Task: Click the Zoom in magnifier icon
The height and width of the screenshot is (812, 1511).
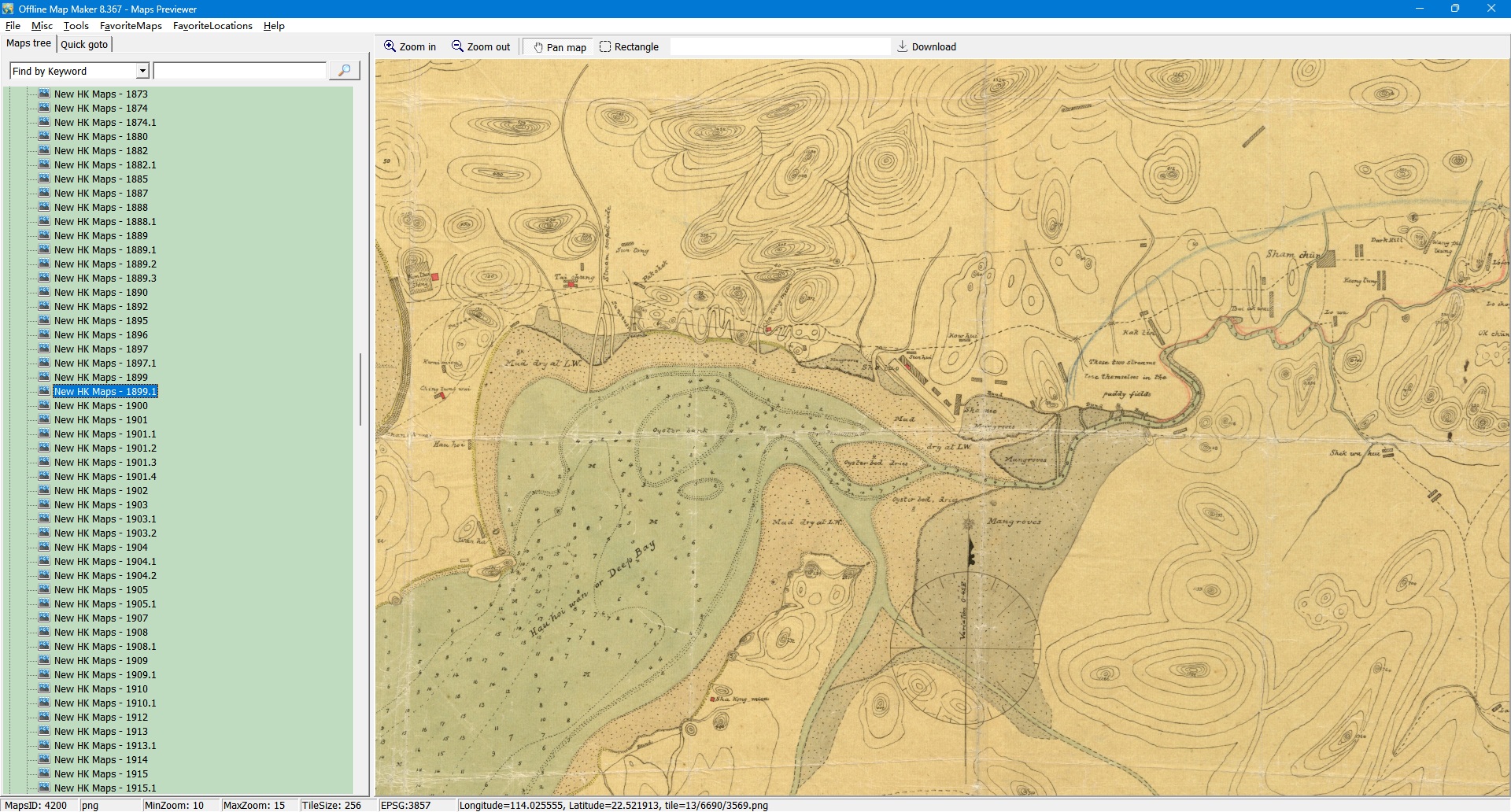Action: pyautogui.click(x=390, y=46)
